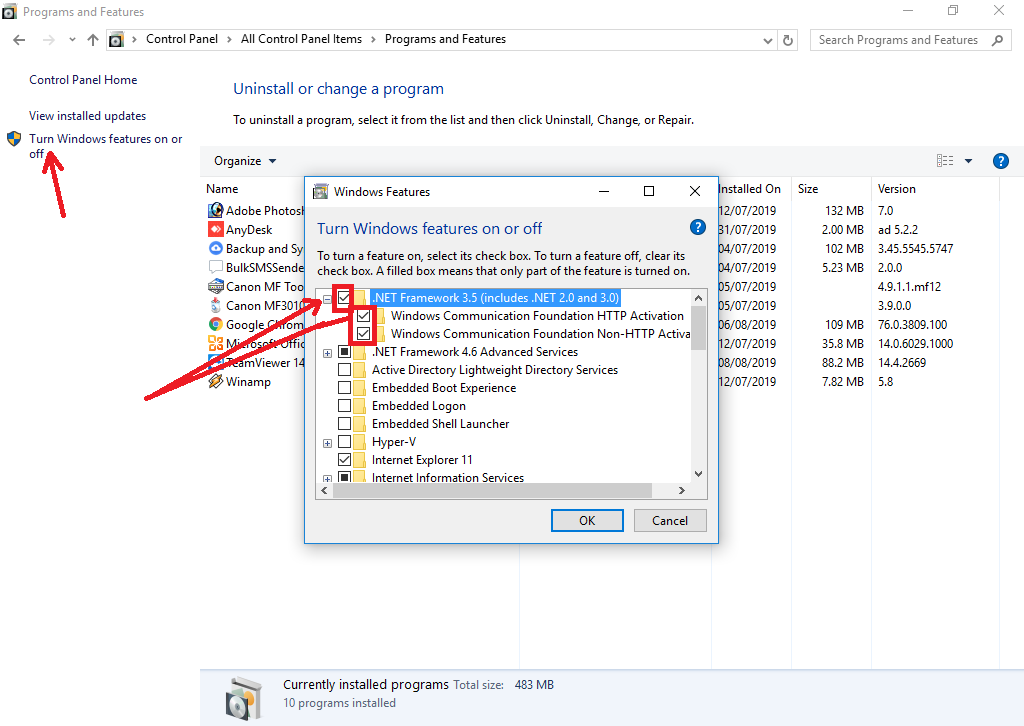Viewport: 1024px width, 726px height.
Task: Click the Canon MF Toolbox program icon
Action: (216, 286)
